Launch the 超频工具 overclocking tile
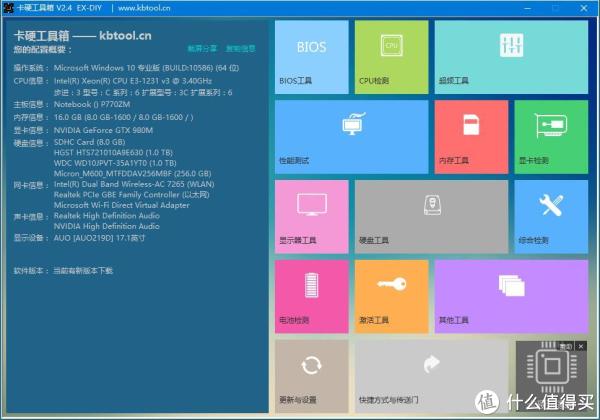This screenshot has height=420, width=600. pyautogui.click(x=511, y=57)
